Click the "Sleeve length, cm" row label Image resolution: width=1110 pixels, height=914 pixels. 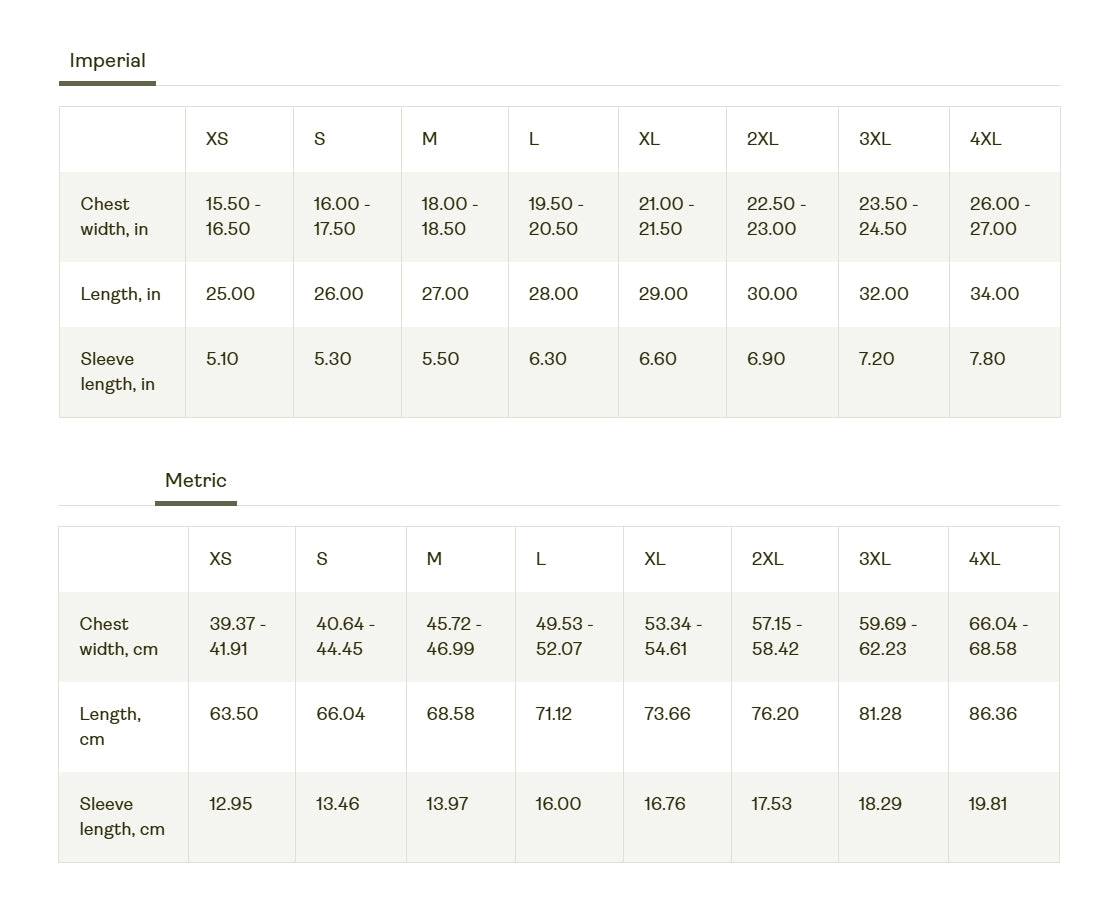[122, 816]
